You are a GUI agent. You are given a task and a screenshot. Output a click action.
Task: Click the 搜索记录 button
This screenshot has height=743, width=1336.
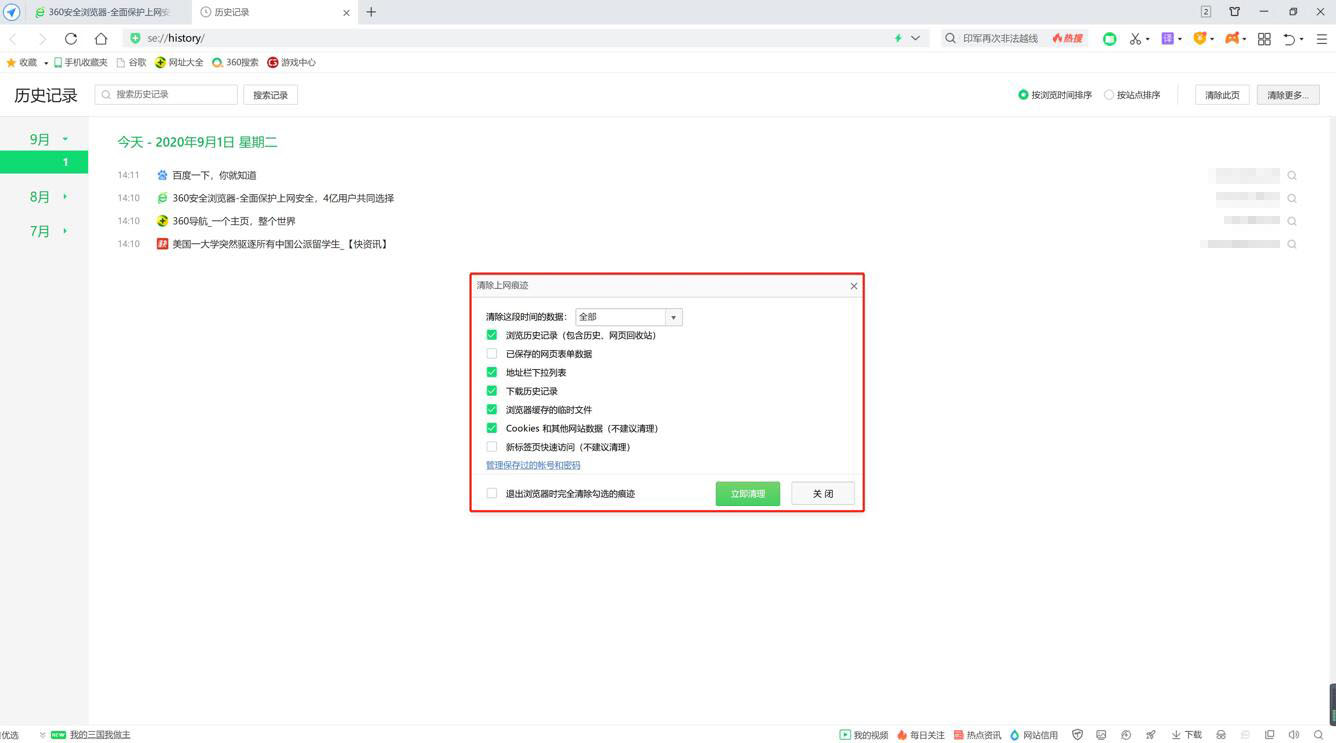pyautogui.click(x=270, y=95)
